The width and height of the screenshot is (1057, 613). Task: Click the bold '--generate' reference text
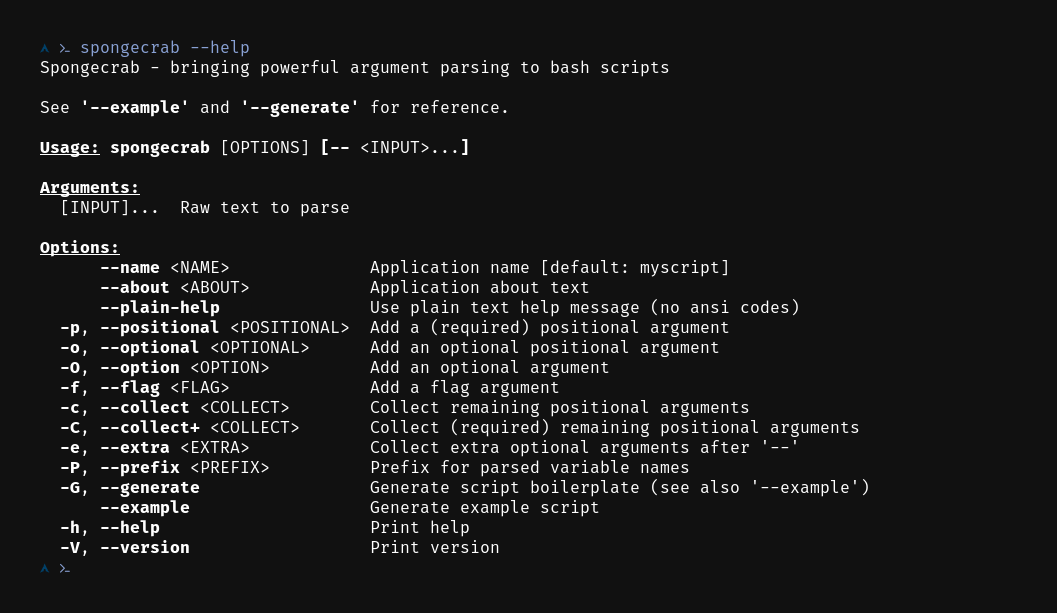click(x=299, y=108)
